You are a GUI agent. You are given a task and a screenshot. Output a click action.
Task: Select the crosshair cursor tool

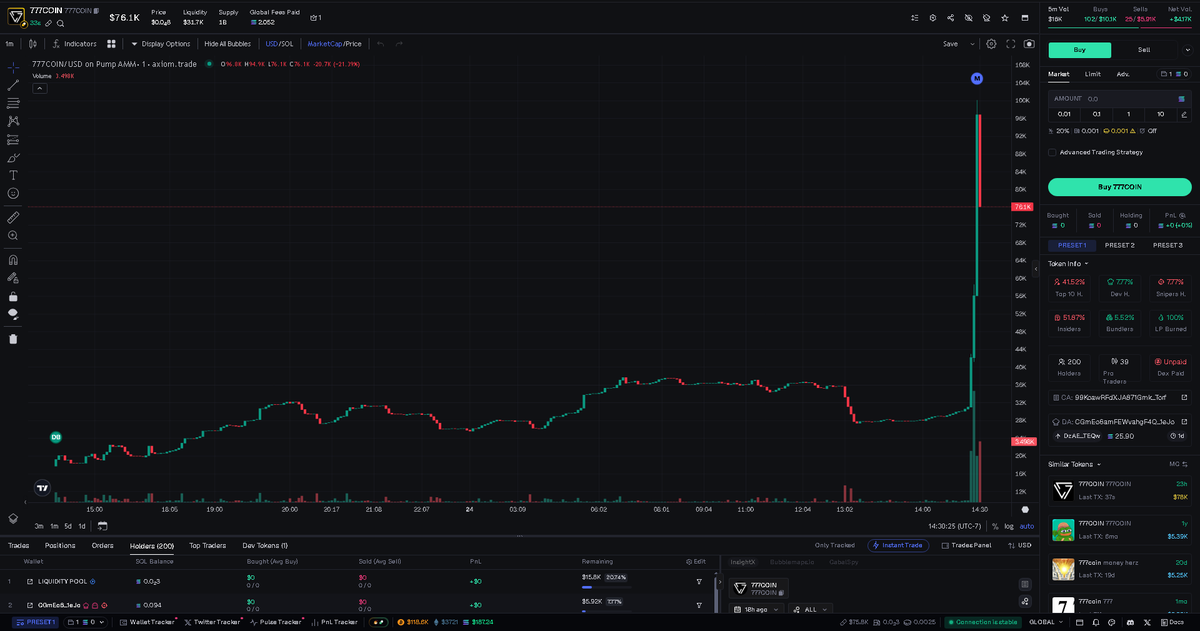point(13,67)
